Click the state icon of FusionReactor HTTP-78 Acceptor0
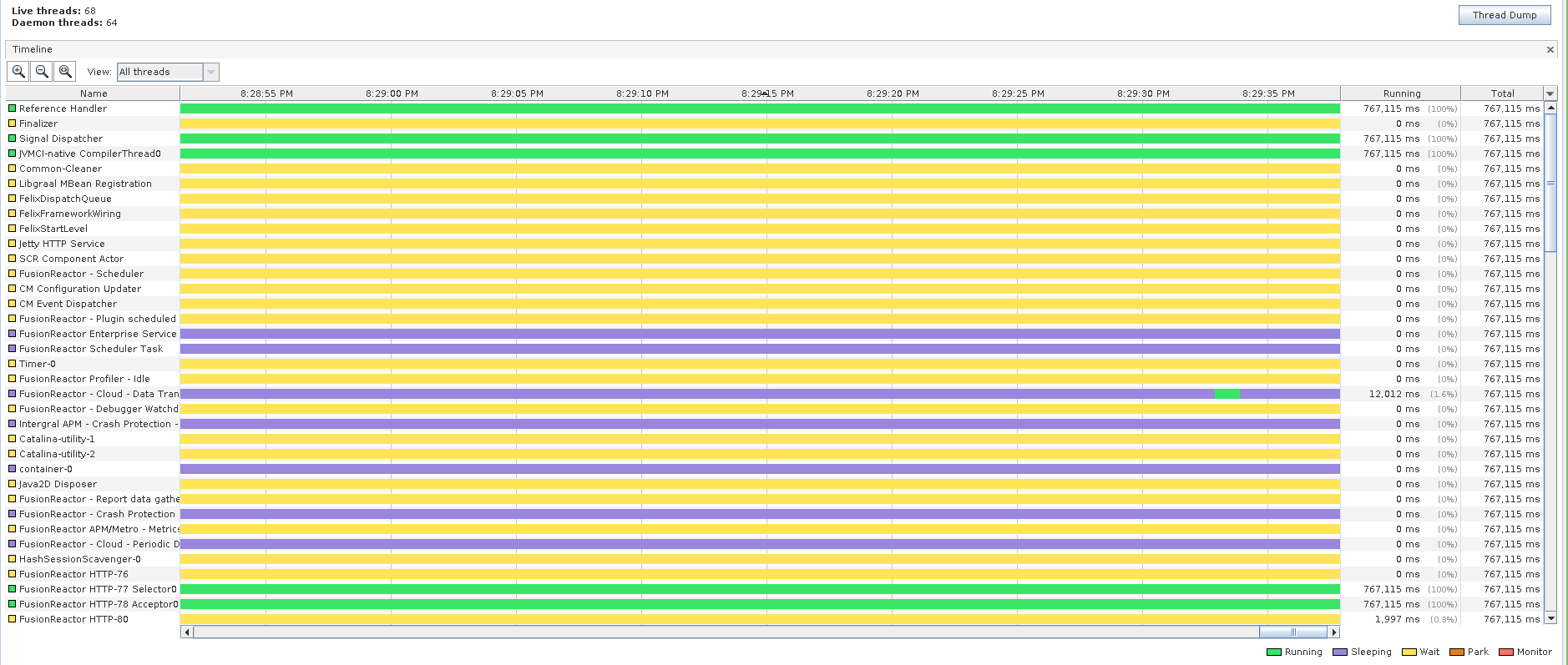This screenshot has height=665, width=1568. (13, 604)
